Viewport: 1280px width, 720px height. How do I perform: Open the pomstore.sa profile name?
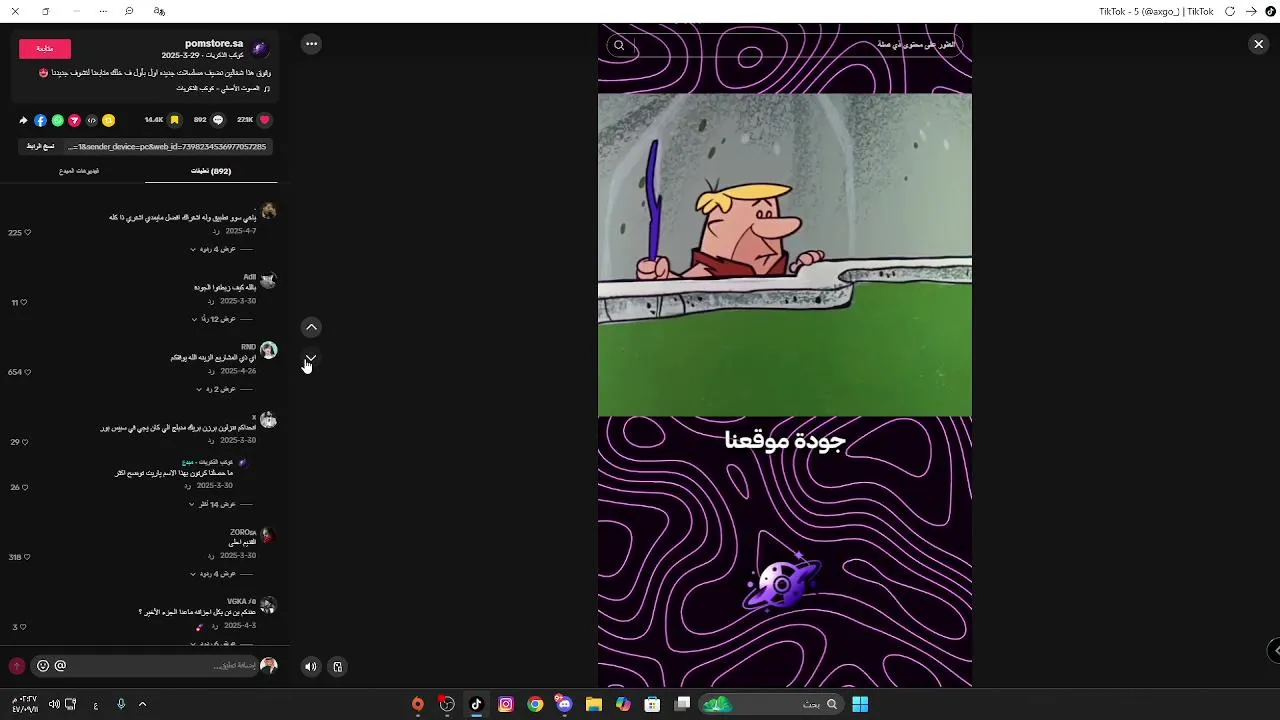pyautogui.click(x=214, y=44)
